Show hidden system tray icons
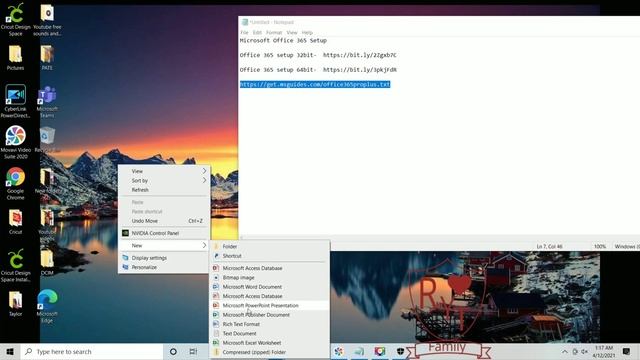The width and height of the screenshot is (640, 360). click(x=564, y=351)
